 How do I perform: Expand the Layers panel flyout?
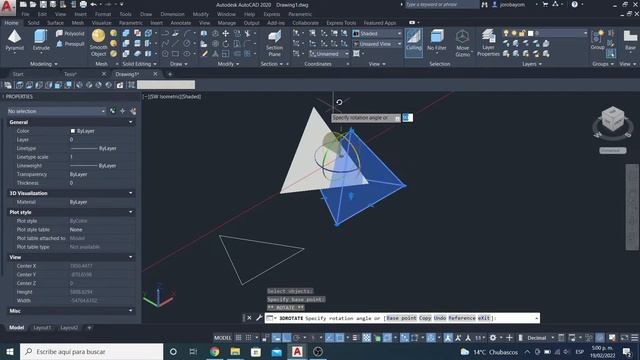(532, 64)
